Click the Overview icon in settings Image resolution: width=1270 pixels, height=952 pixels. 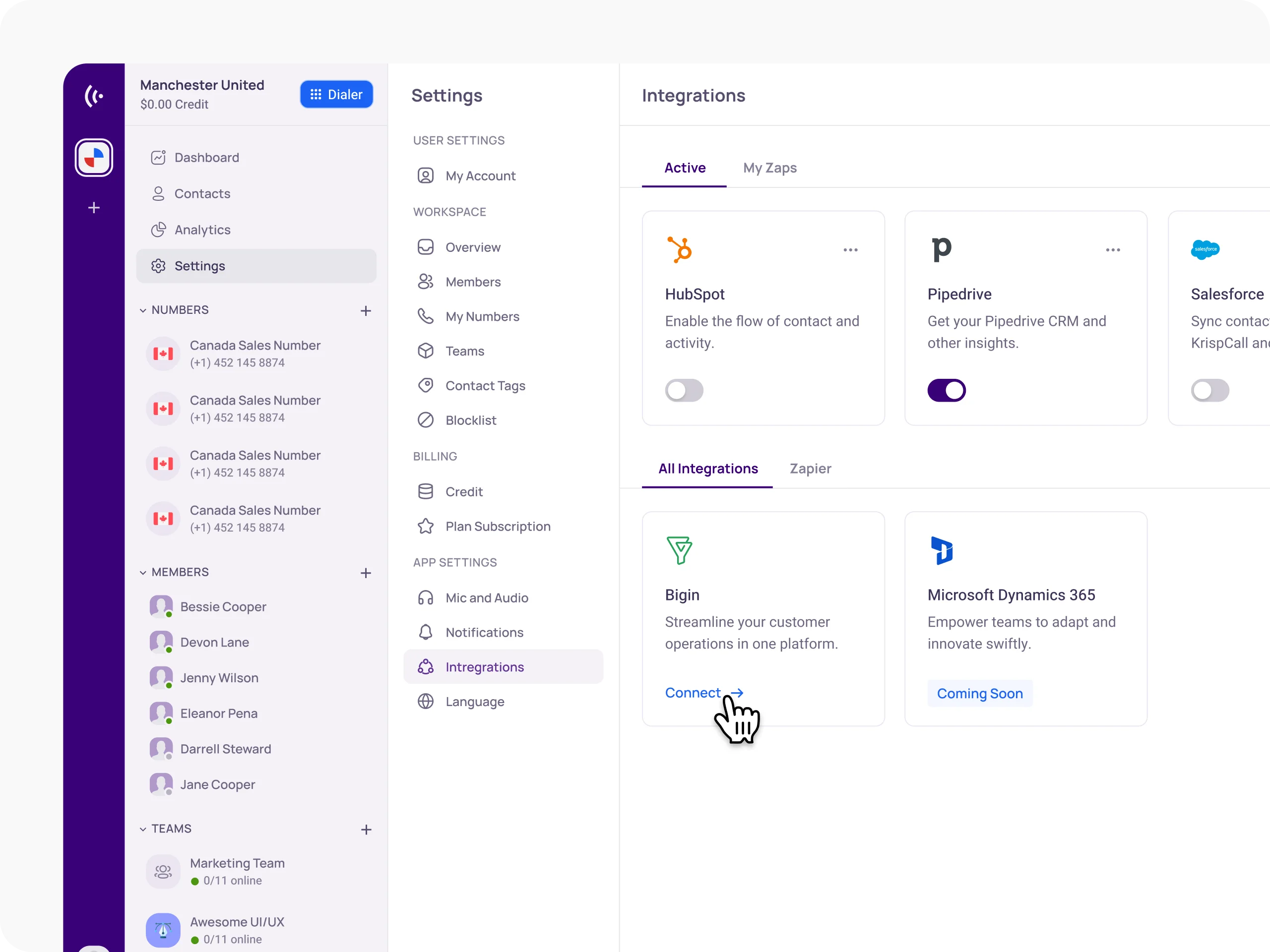click(426, 247)
